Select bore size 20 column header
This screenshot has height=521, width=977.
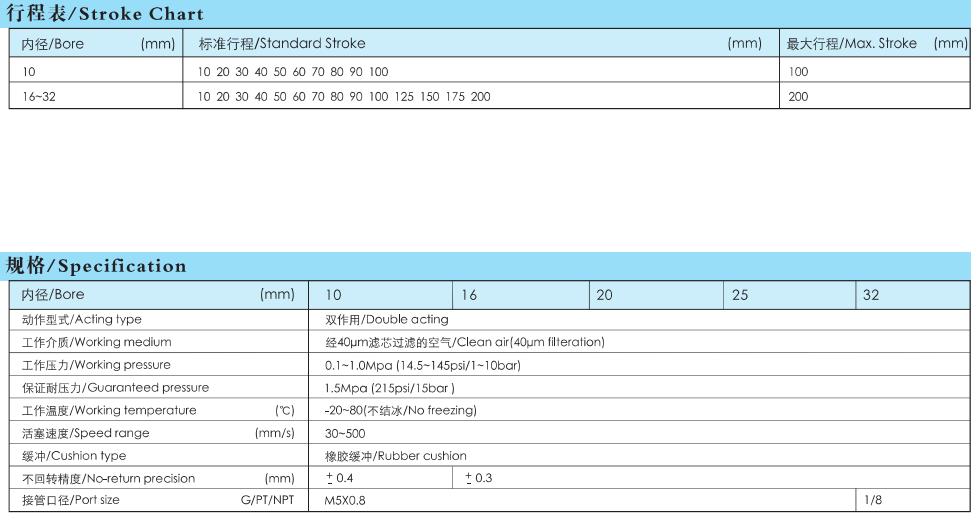[604, 295]
